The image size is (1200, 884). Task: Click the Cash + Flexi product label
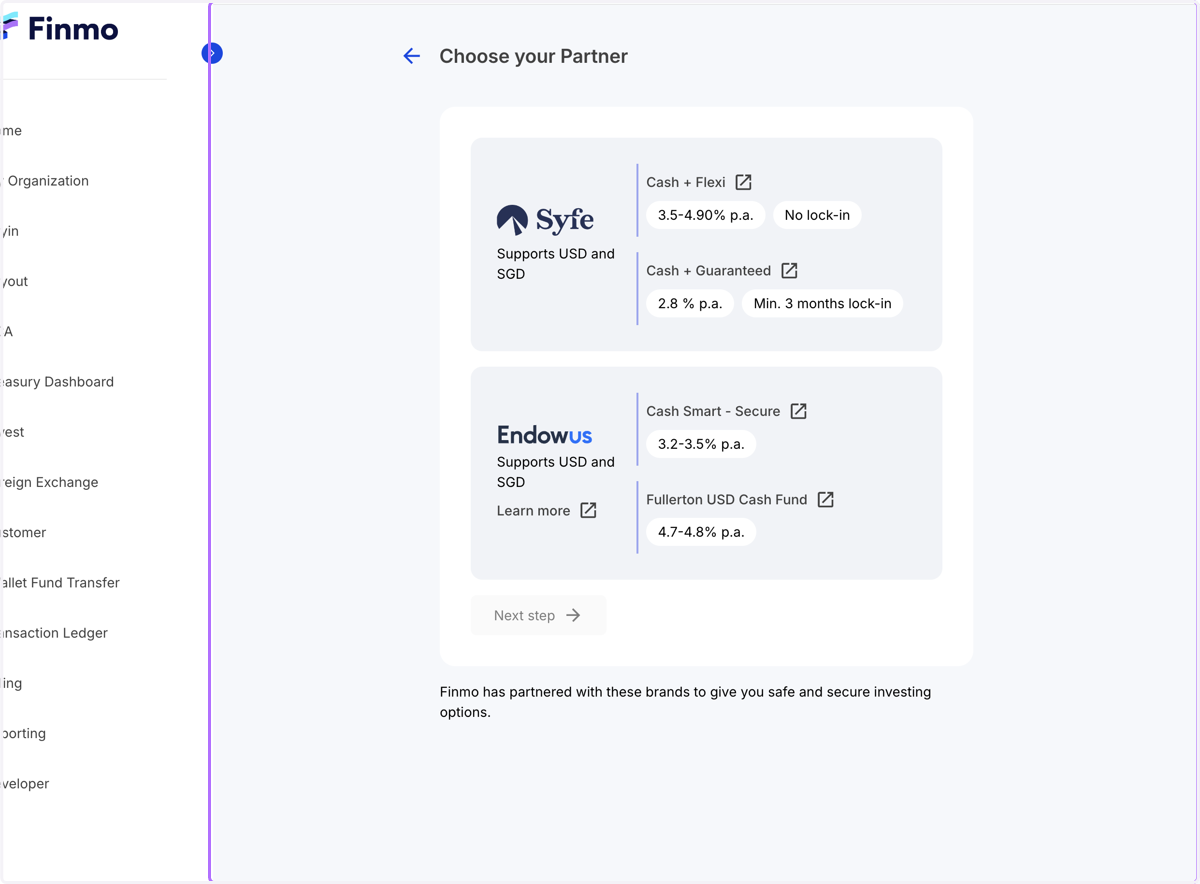click(x=686, y=182)
